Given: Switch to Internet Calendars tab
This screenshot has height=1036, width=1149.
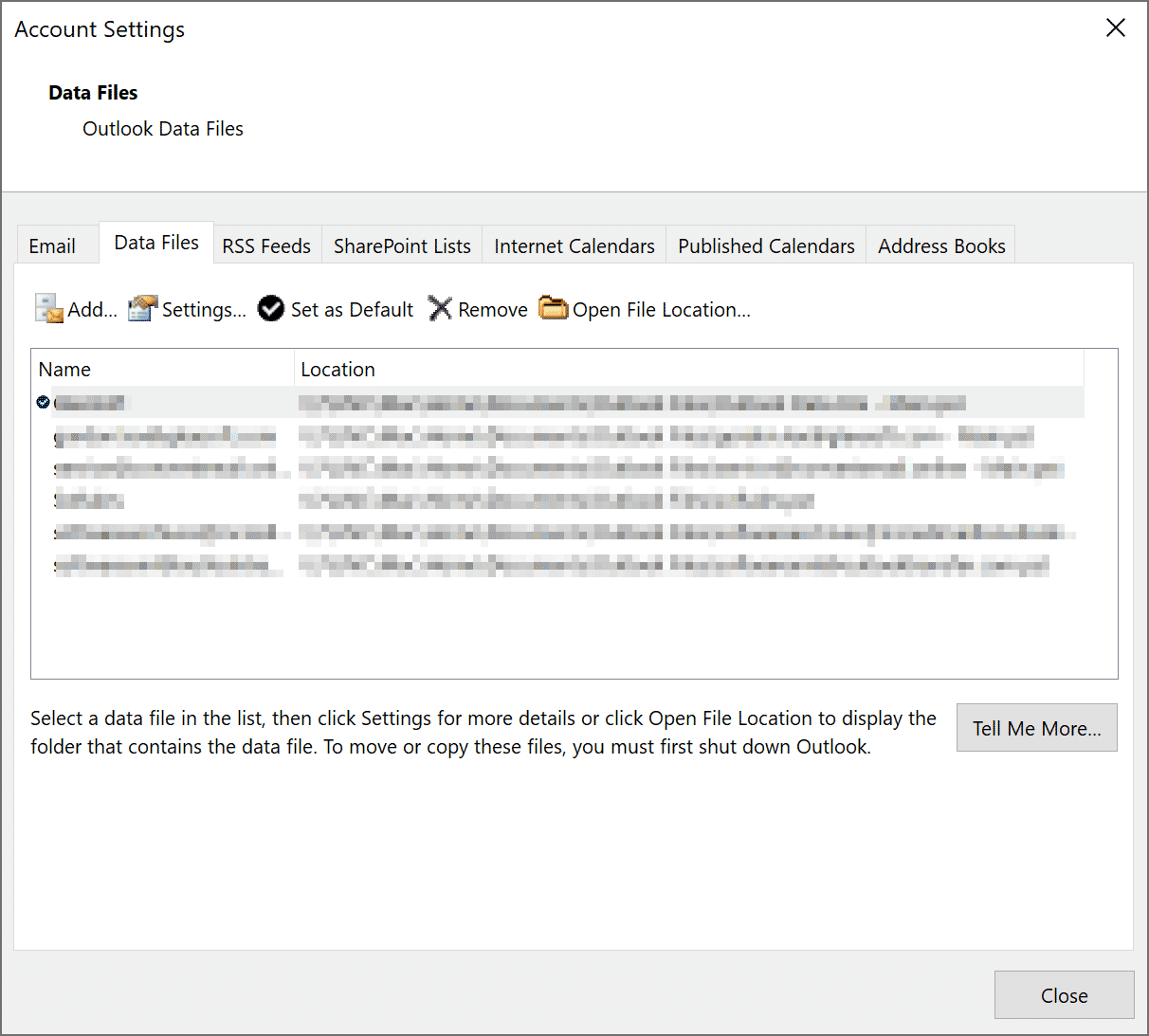Looking at the screenshot, I should click(574, 245).
